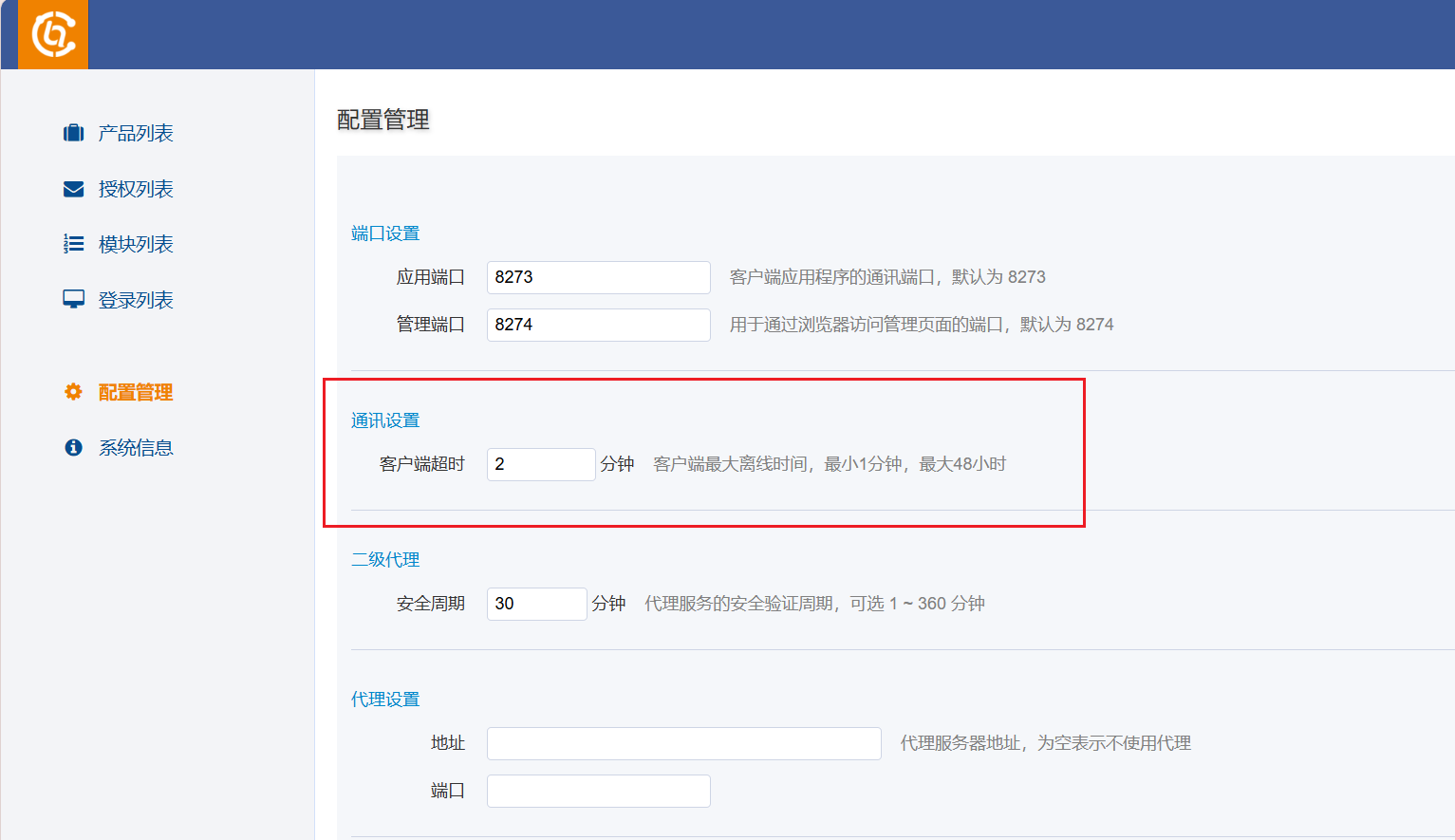Click the 配置管理 page heading
The image size is (1455, 840).
(383, 120)
